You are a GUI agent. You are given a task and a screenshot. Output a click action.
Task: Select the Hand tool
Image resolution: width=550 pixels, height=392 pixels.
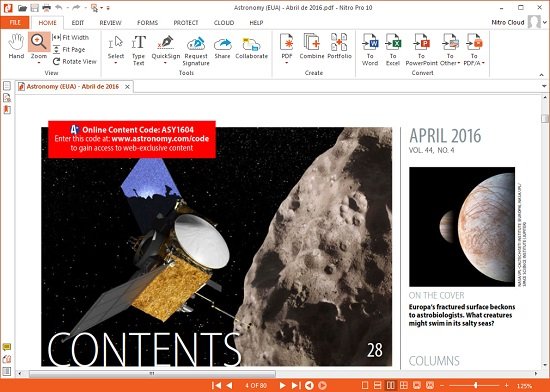[16, 46]
